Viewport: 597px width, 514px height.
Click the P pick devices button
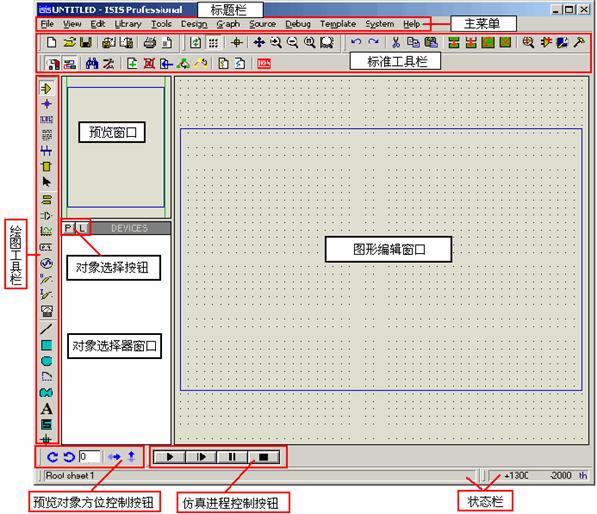pos(68,228)
